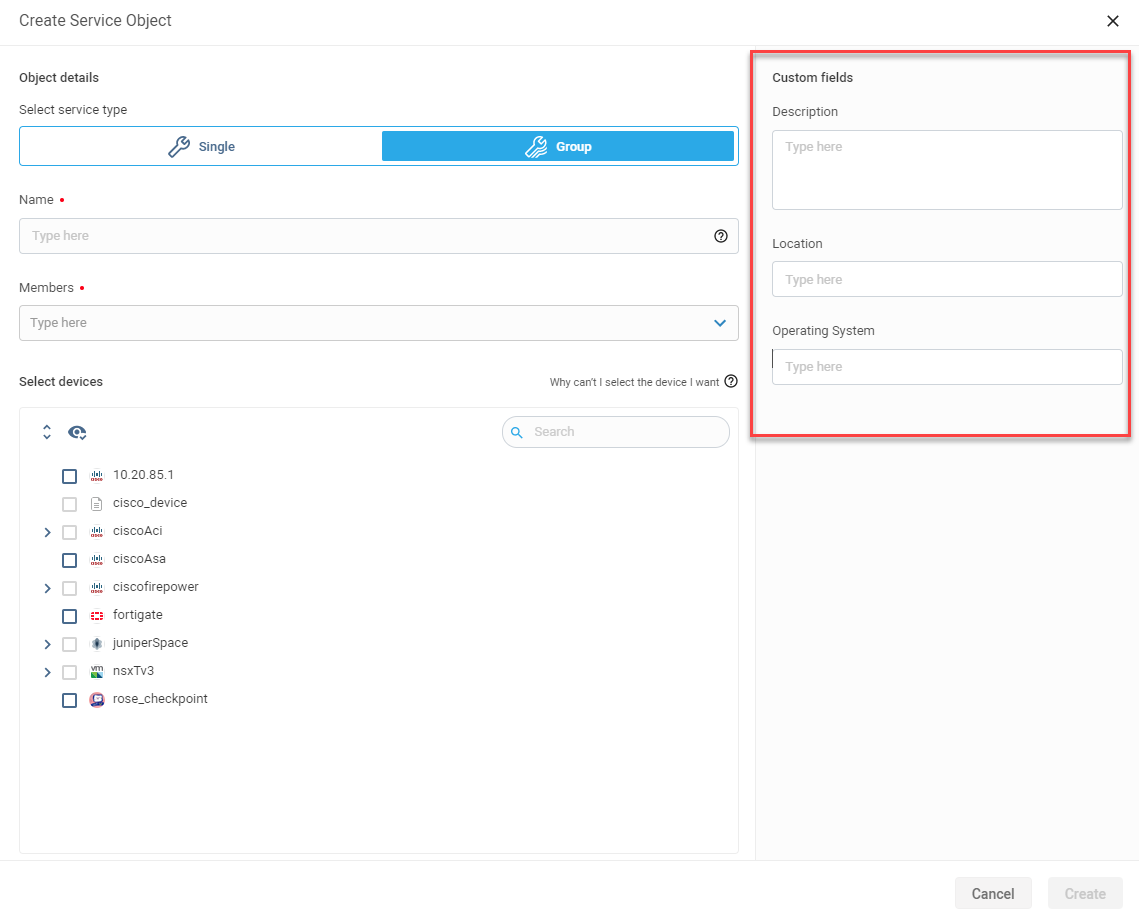The width and height of the screenshot is (1139, 918).
Task: Open the Members dropdown arrow
Action: (x=720, y=323)
